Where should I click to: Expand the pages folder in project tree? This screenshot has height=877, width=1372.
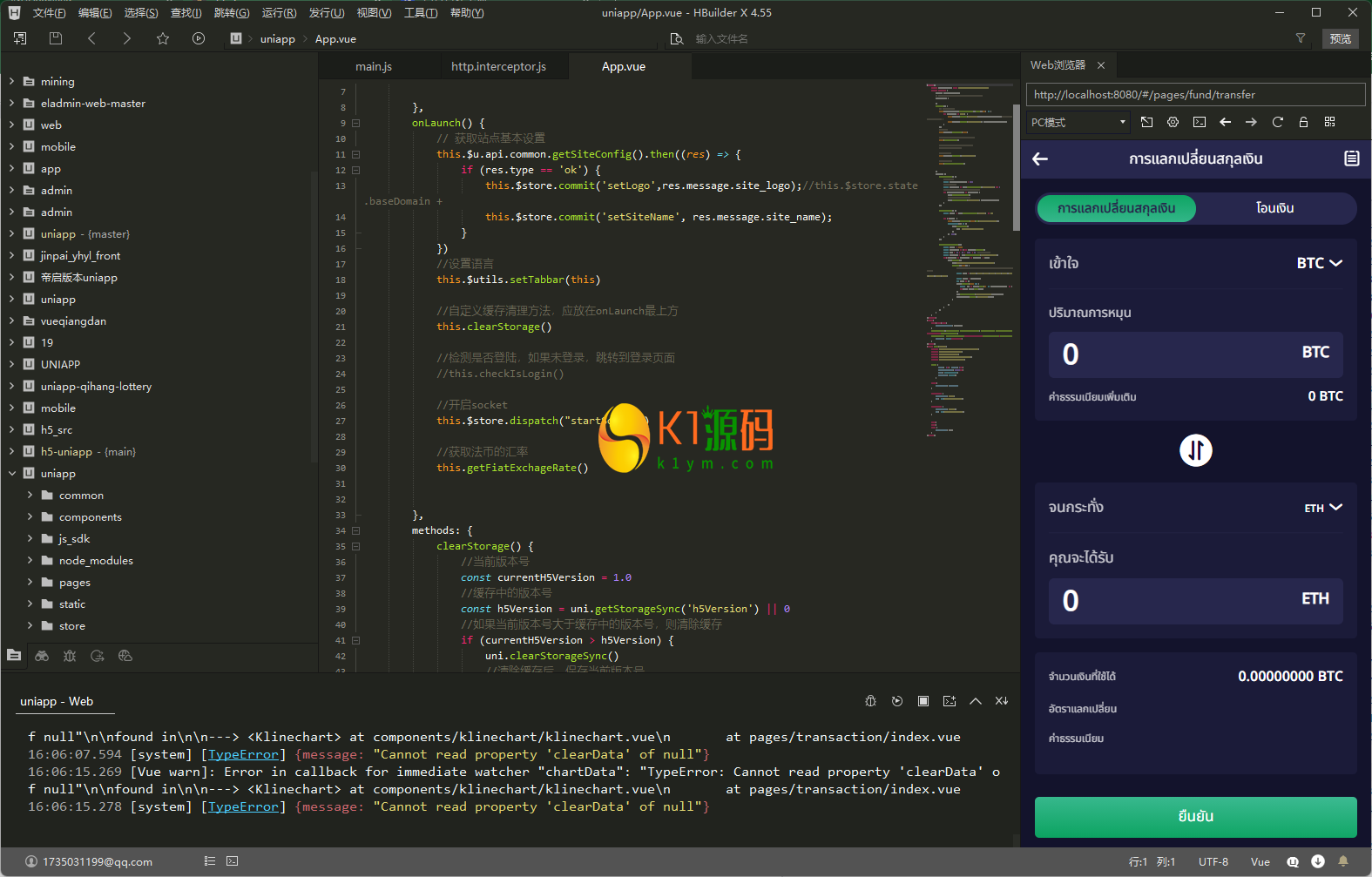[74, 583]
